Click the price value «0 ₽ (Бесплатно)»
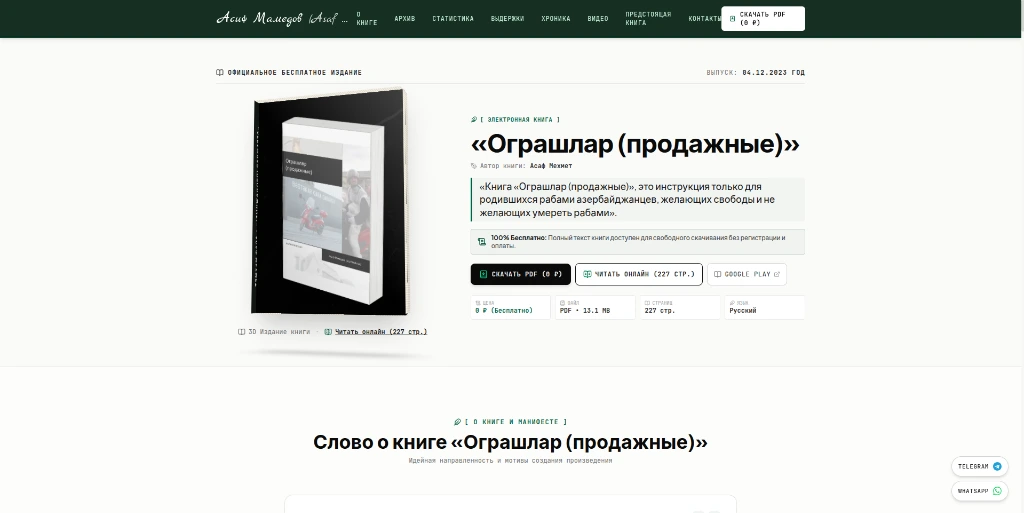 (x=504, y=311)
